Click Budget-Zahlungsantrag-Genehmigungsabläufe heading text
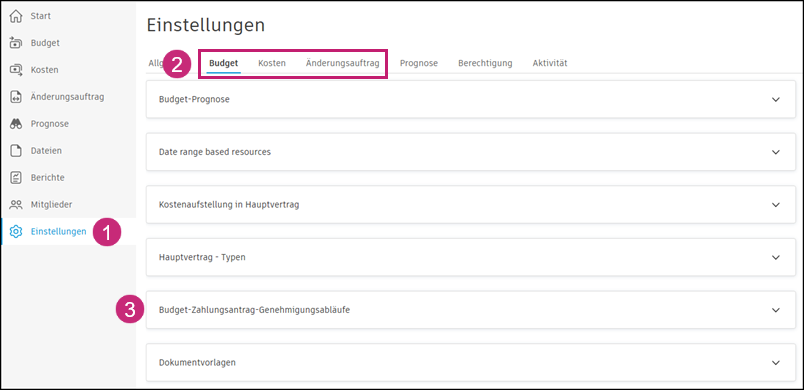Screen dimensions: 804x390 pos(255,310)
